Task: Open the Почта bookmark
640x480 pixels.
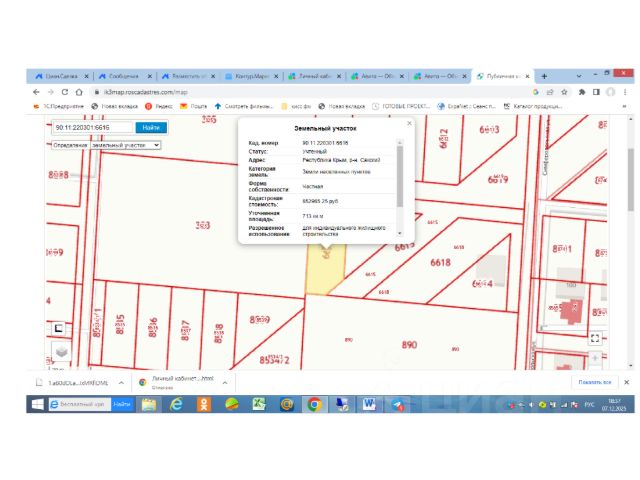Action: point(193,106)
